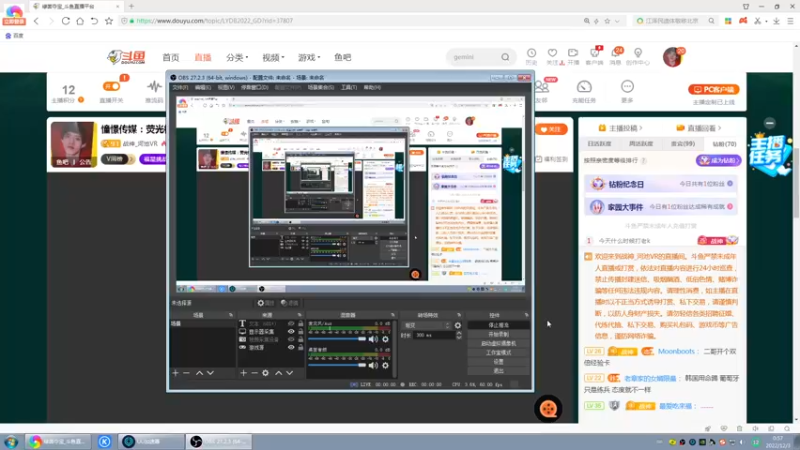
Task: Remove the selected source in OBS
Action: tap(254, 373)
